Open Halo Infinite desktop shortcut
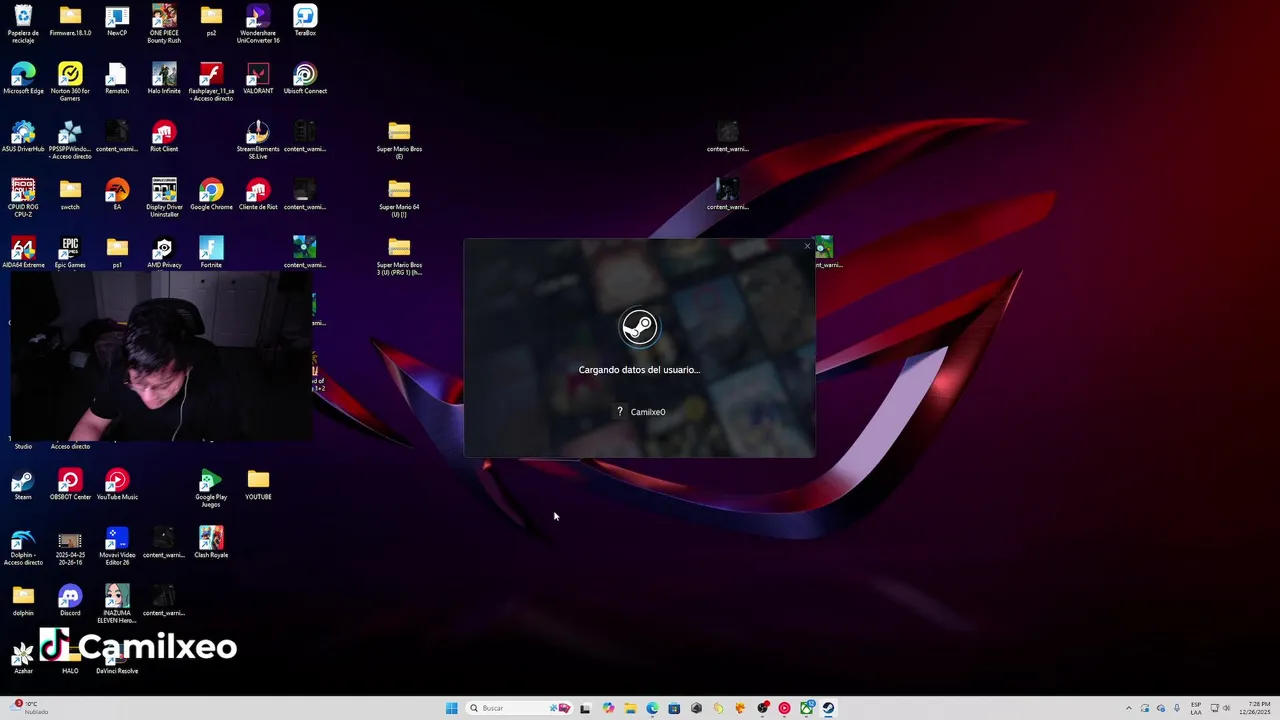1280x720 pixels. [164, 80]
